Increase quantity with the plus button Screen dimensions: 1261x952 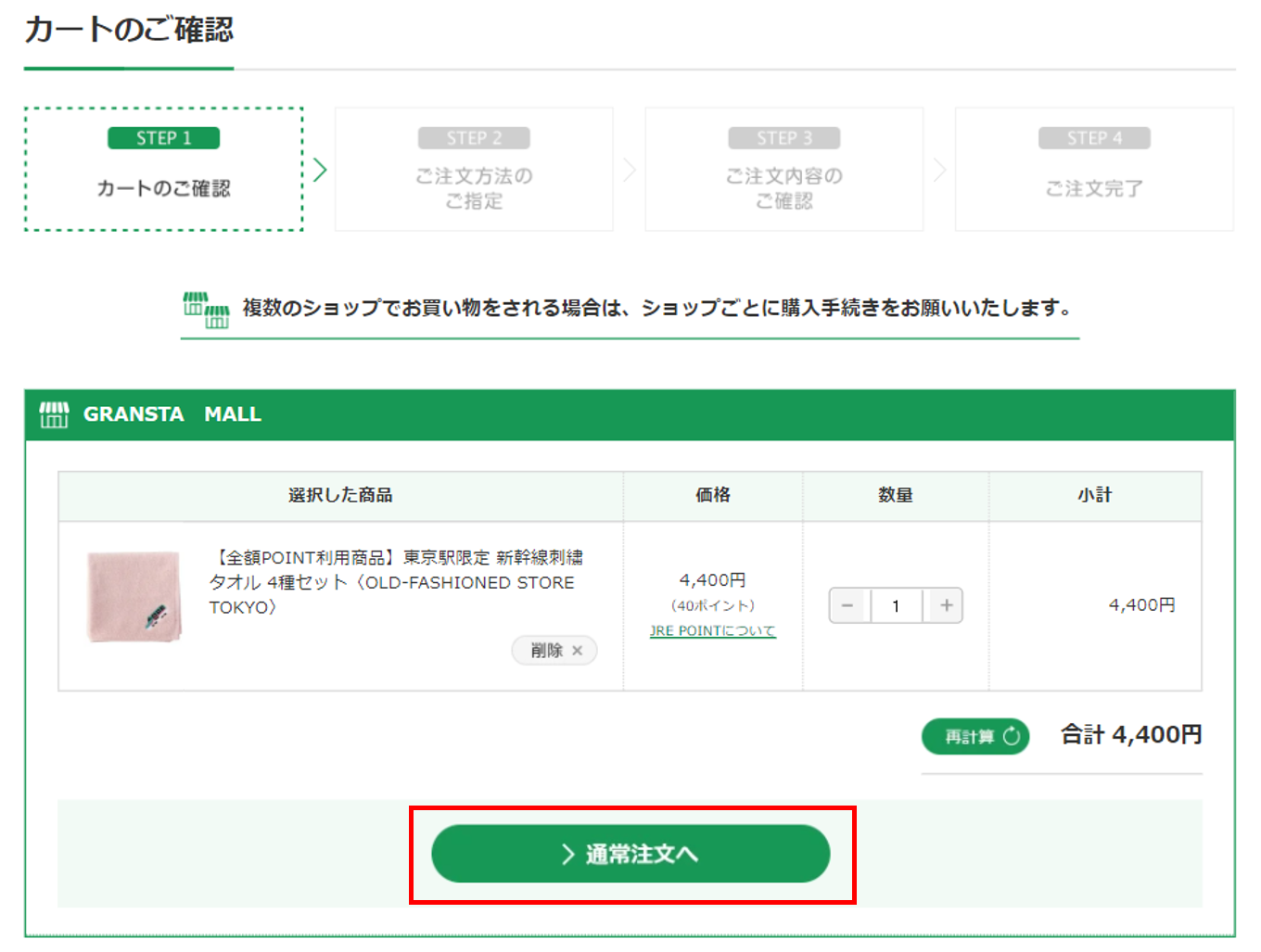pyautogui.click(x=946, y=605)
